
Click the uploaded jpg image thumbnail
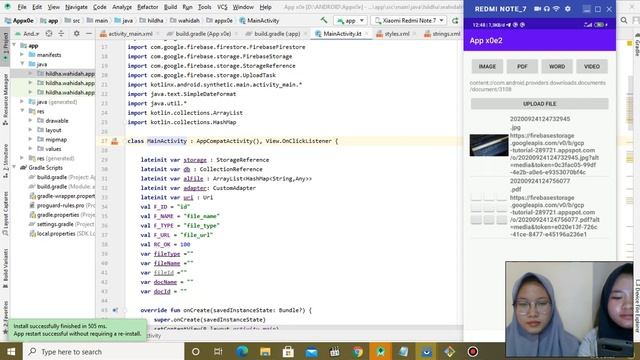tap(489, 145)
